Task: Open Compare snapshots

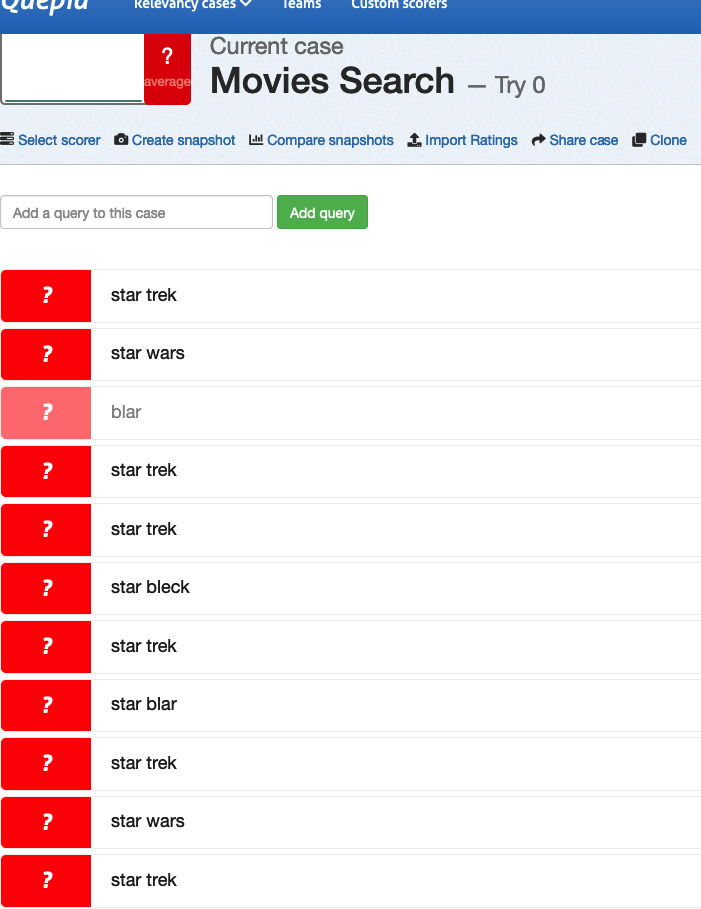Action: click(x=330, y=140)
